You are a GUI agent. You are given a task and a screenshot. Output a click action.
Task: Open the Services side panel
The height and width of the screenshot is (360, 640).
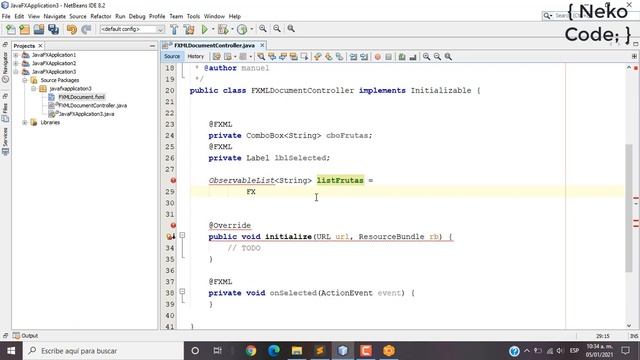pyautogui.click(x=5, y=141)
